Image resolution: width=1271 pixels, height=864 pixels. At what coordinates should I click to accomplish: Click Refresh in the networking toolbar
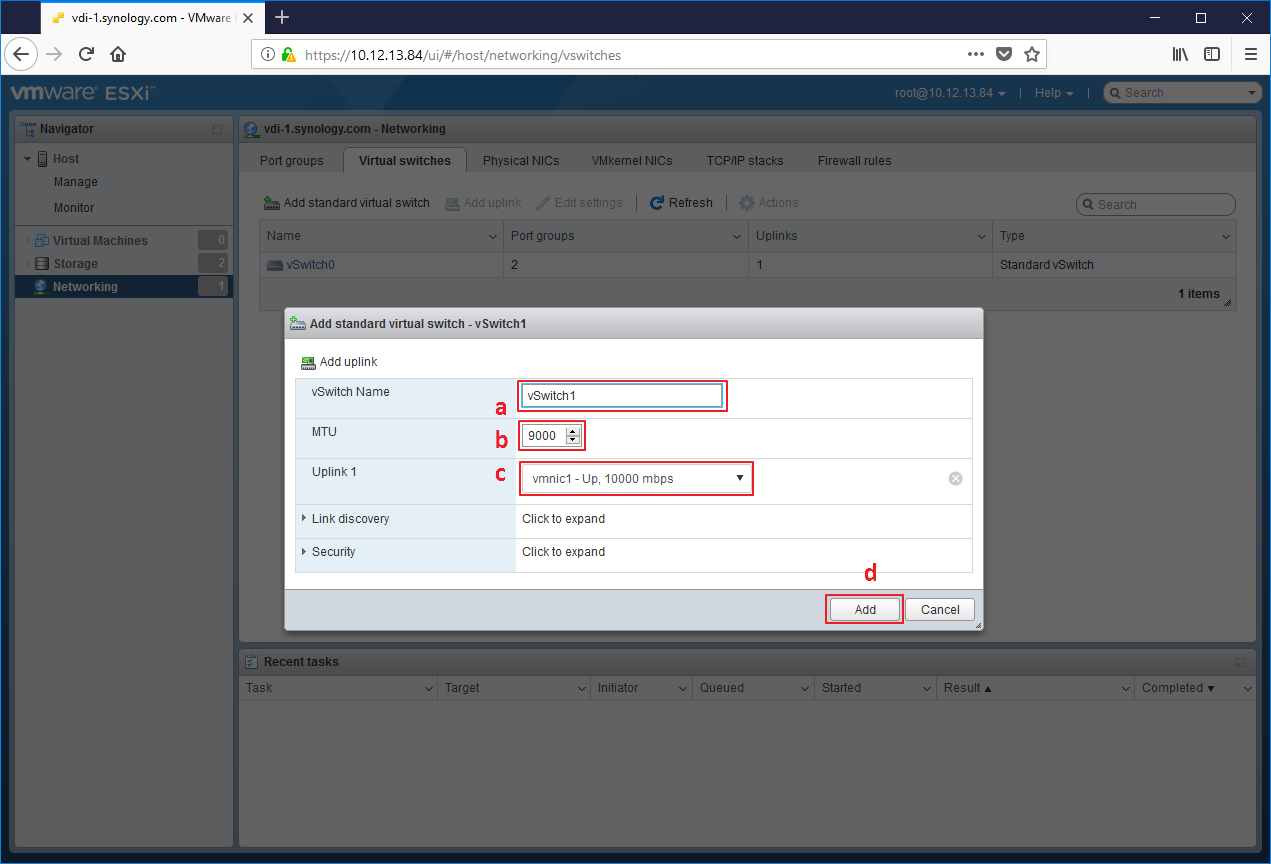coord(681,203)
